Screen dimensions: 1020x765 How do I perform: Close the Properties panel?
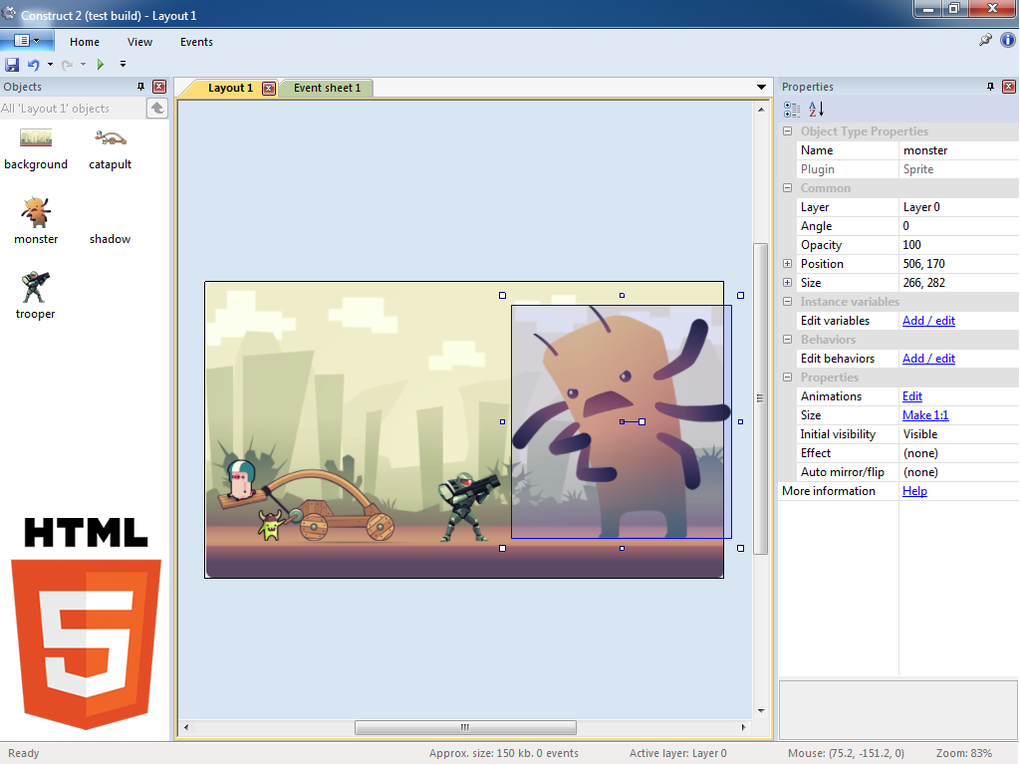1009,87
